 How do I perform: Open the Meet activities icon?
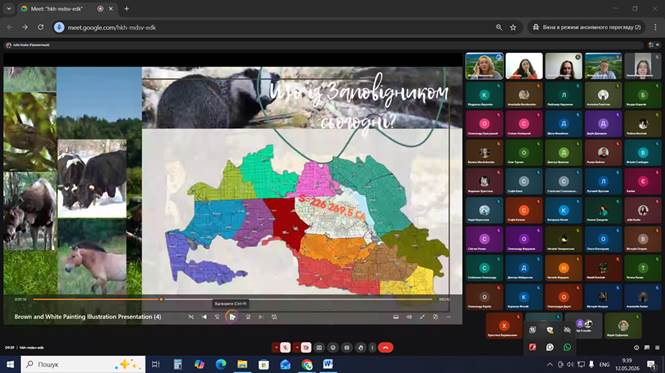tap(657, 348)
